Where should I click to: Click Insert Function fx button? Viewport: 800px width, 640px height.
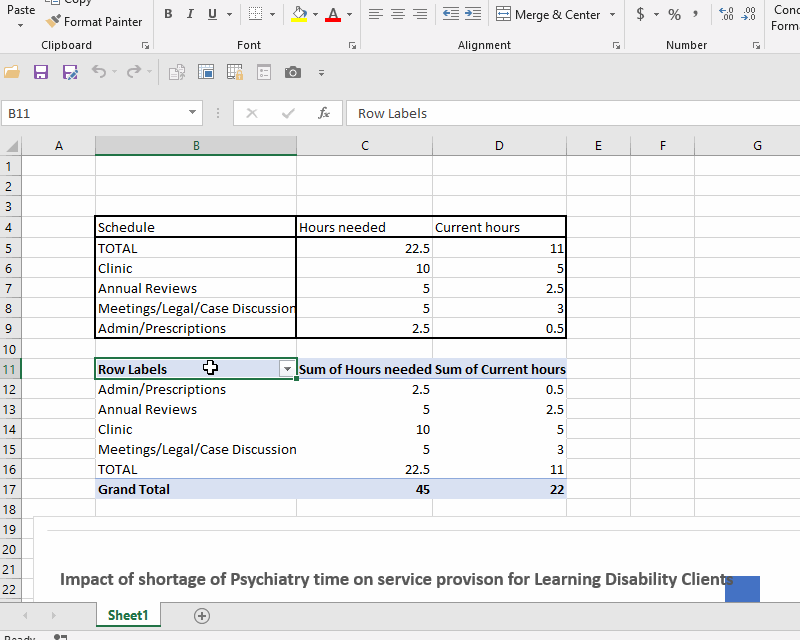click(x=323, y=113)
